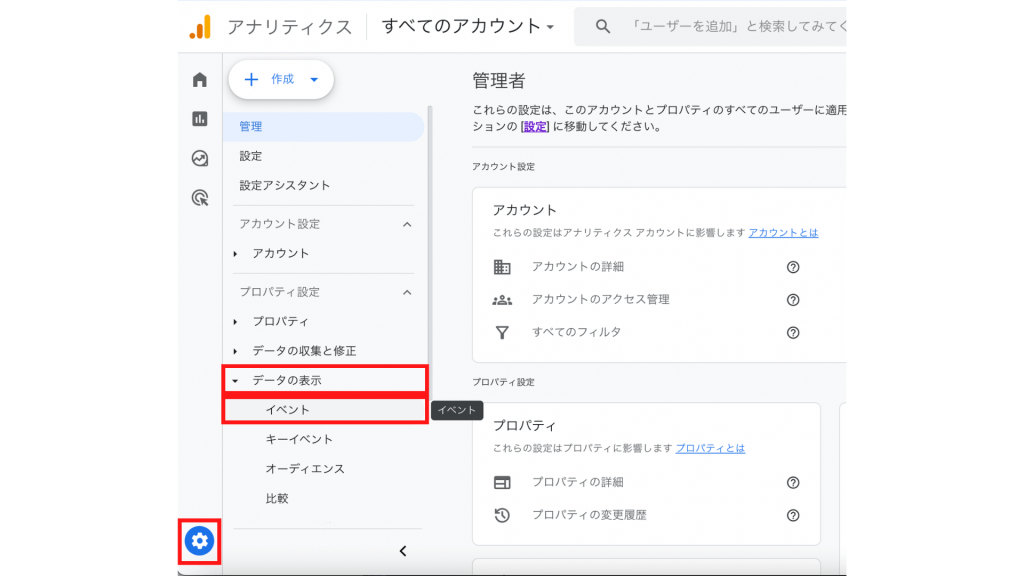Collapse the side navigation with the chevron

click(403, 551)
